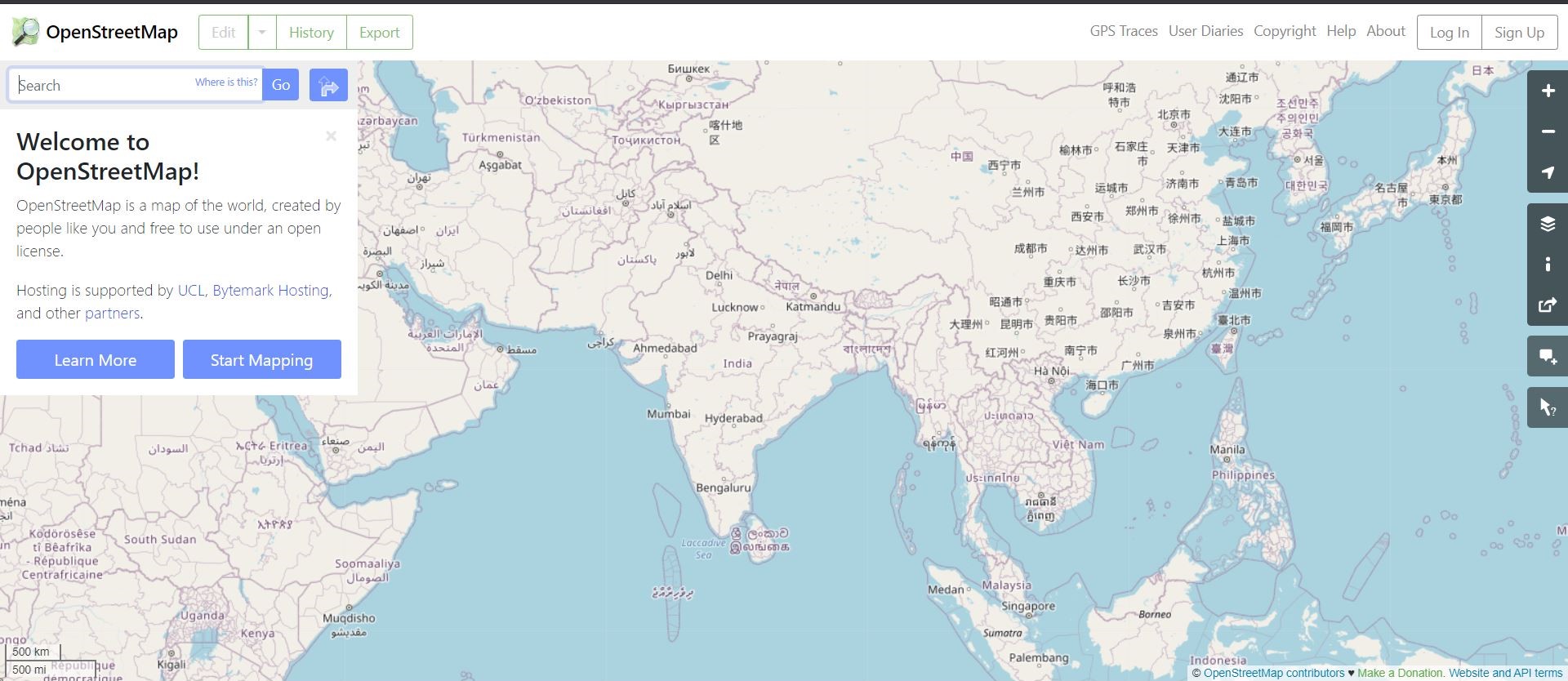Click the Medan city label
1568x681 pixels.
946,589
